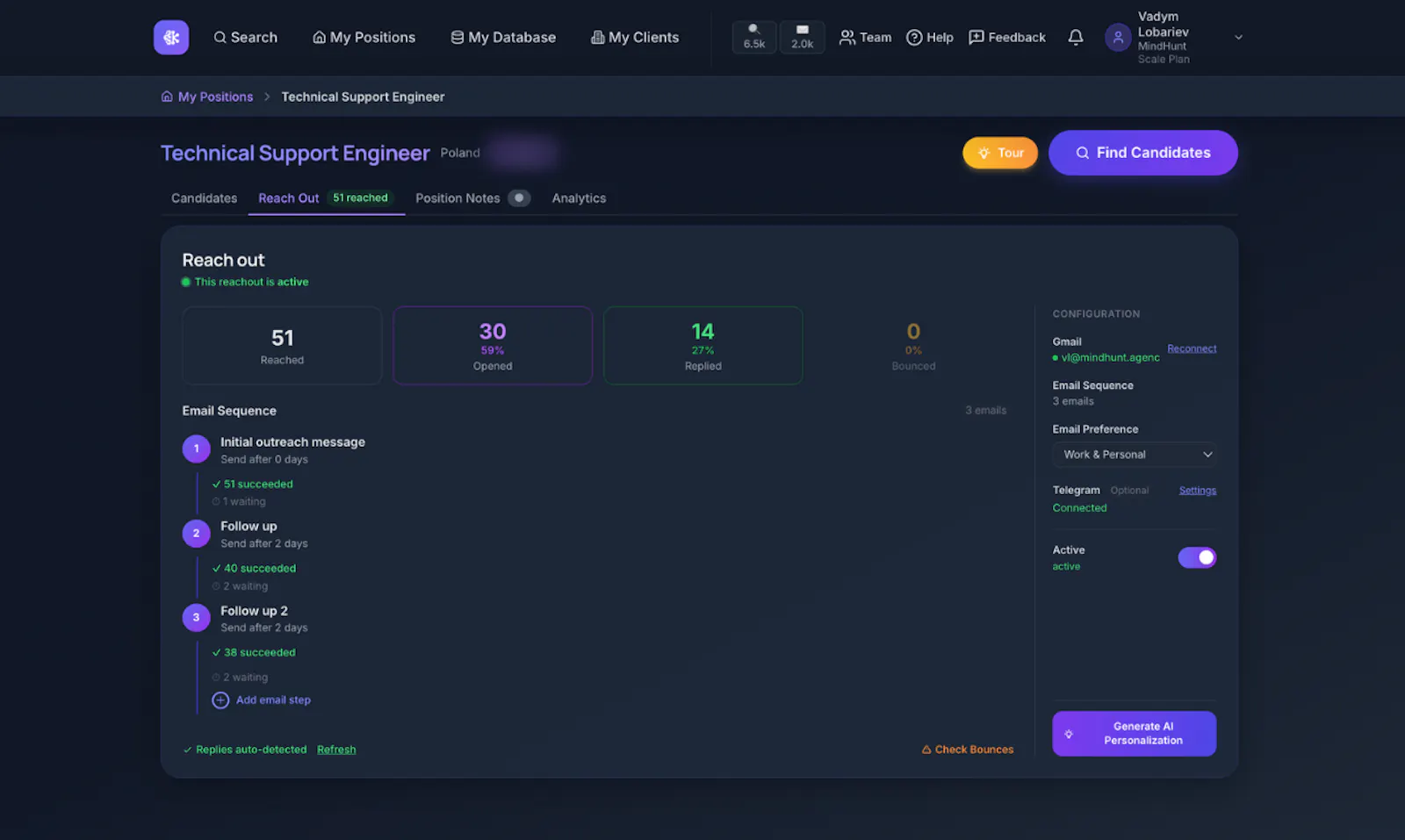
Task: Open notifications bell
Action: 1076,37
